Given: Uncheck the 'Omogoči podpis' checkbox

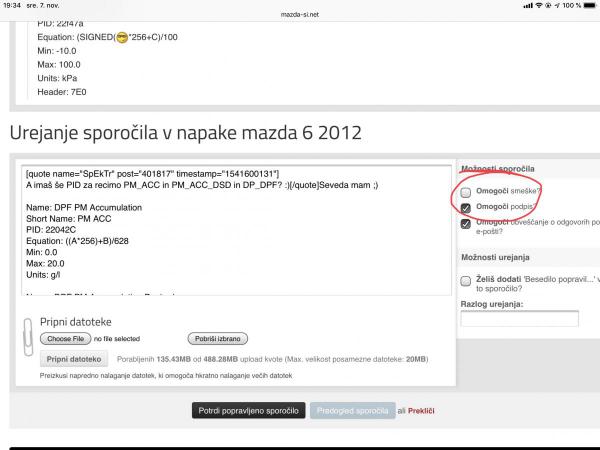Looking at the screenshot, I should (466, 208).
